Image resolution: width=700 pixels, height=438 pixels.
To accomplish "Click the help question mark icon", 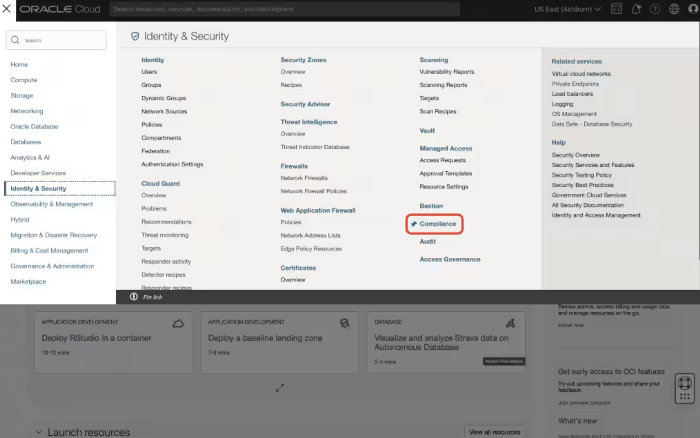I will click(x=654, y=9).
